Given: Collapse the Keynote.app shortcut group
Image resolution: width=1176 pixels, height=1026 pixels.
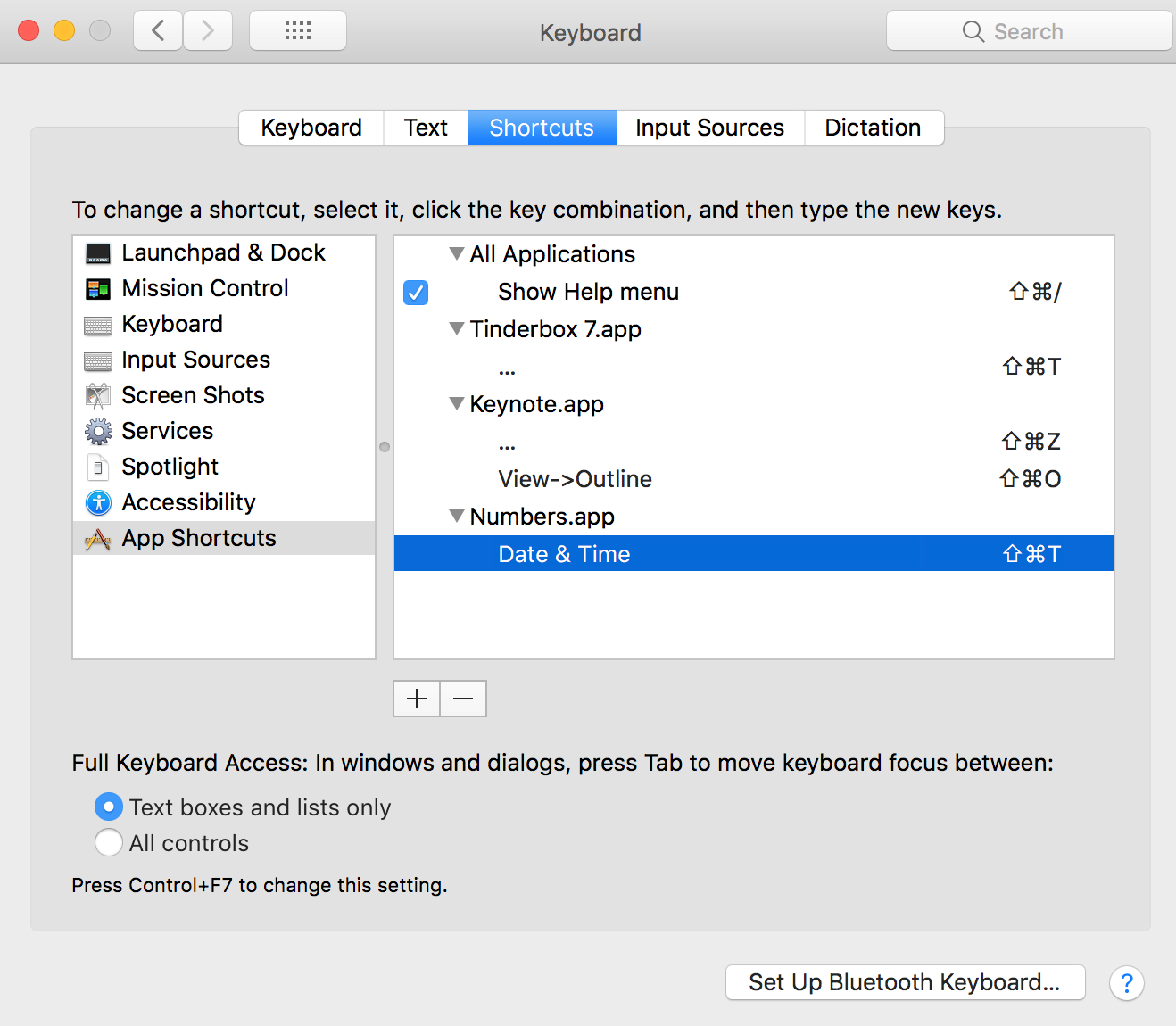Looking at the screenshot, I should [x=456, y=403].
